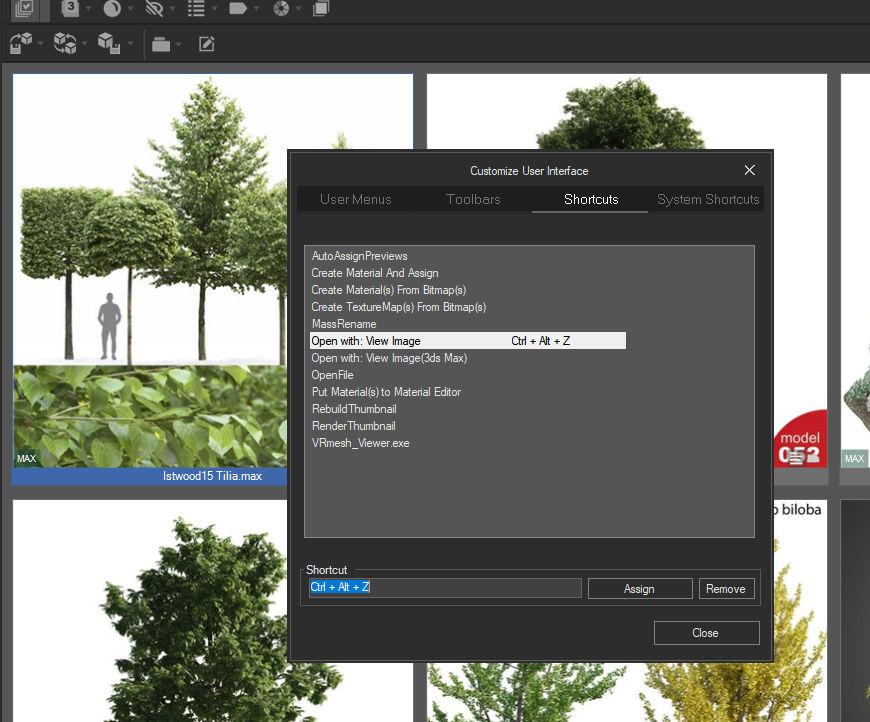Select Put Material(s) to Material Editor

[386, 392]
